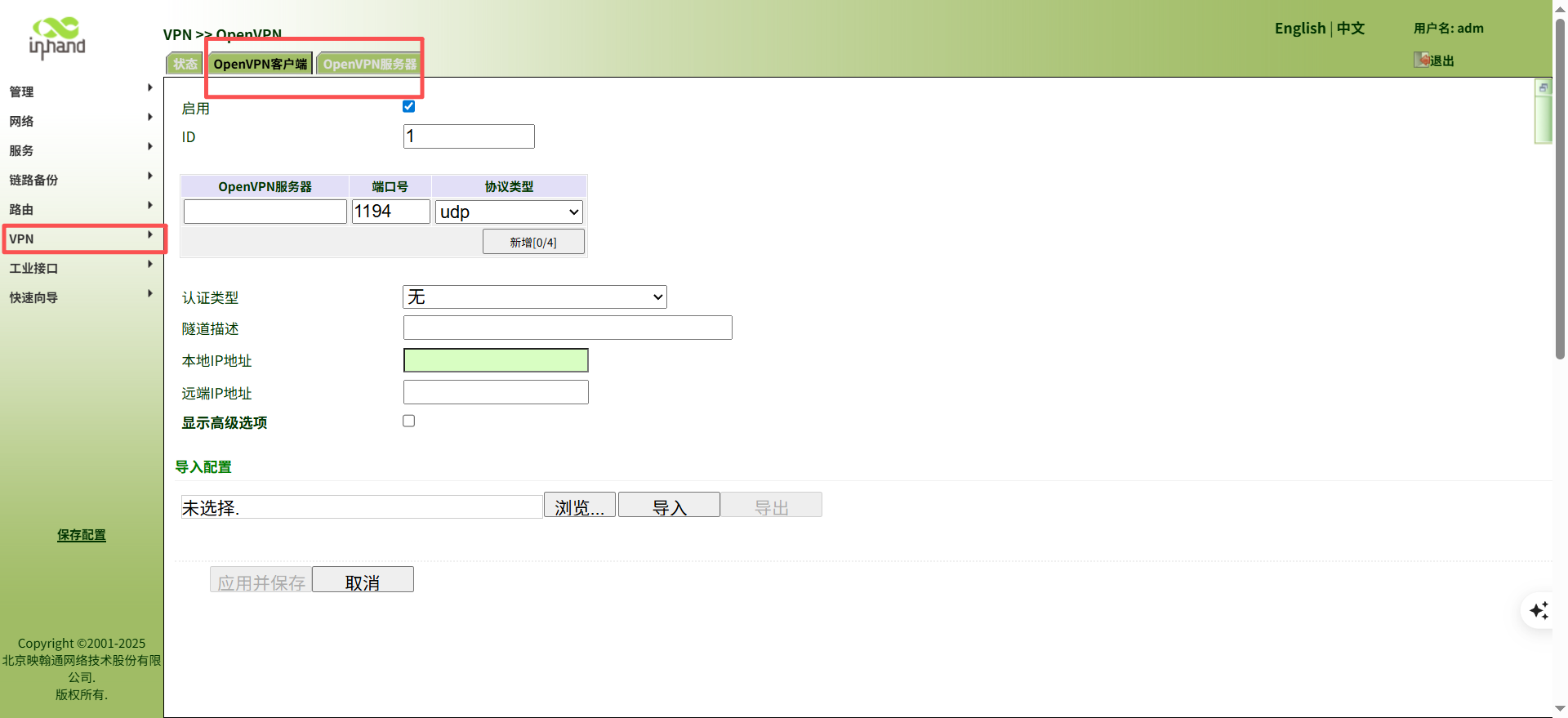Click the 退出 logout icon
The height and width of the screenshot is (718, 1568).
[1423, 60]
